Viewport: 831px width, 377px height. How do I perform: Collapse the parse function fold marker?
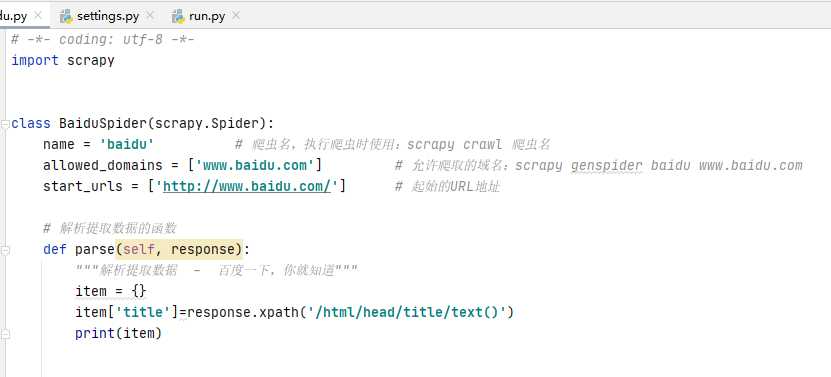click(5, 250)
